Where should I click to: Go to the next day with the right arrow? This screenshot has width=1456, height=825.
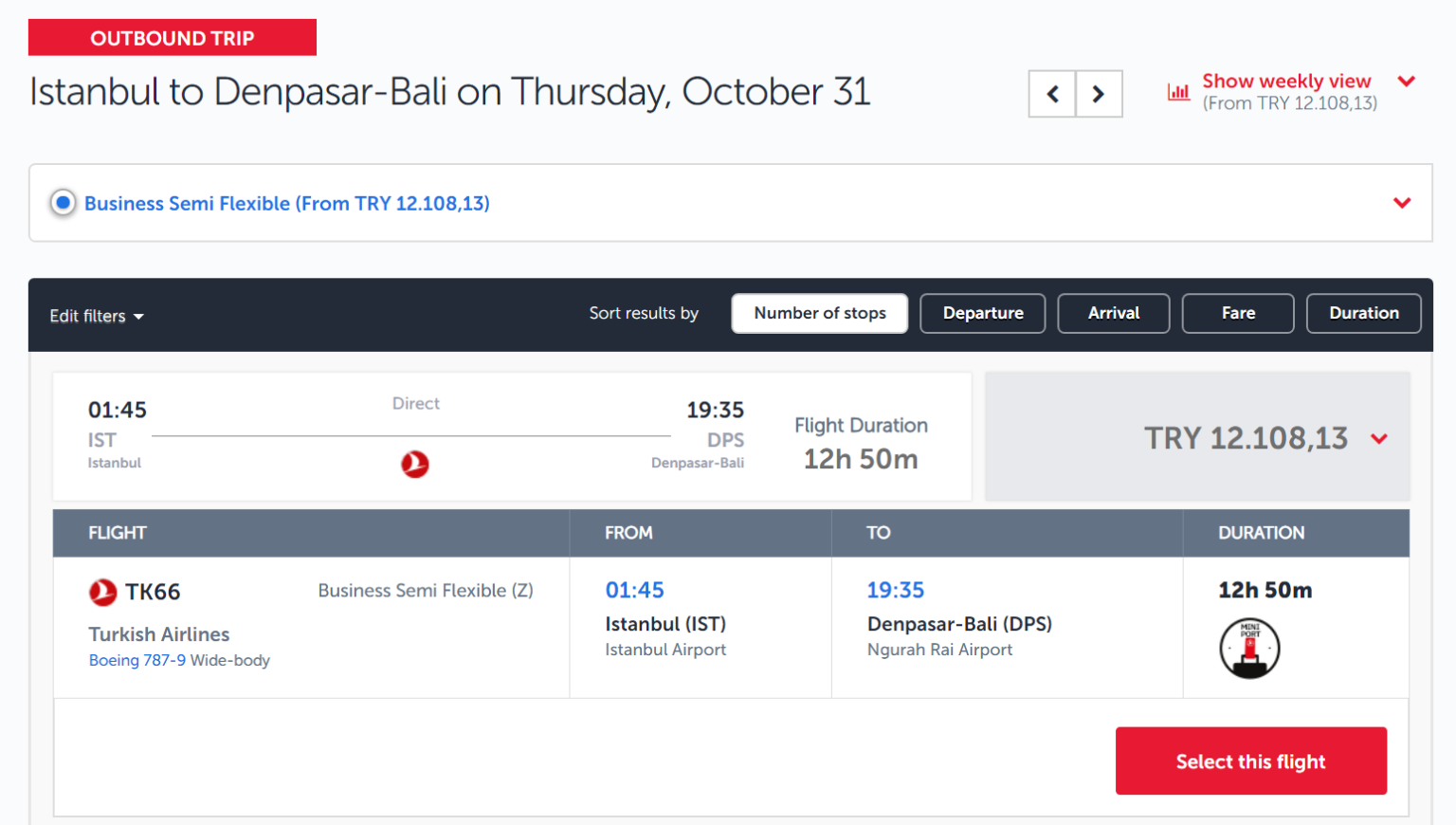1099,94
